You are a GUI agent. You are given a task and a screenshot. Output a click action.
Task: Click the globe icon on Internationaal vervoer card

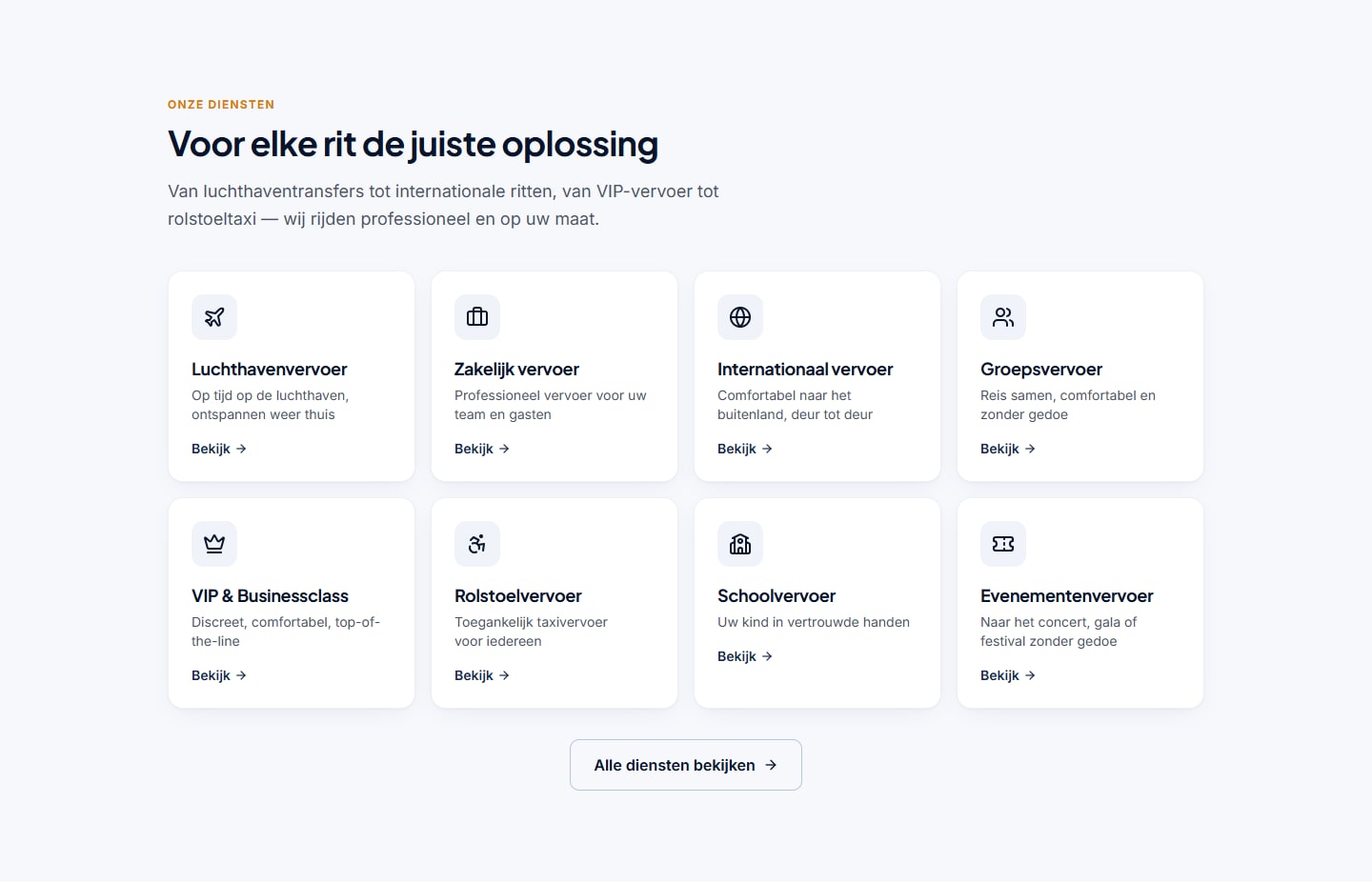coord(740,317)
